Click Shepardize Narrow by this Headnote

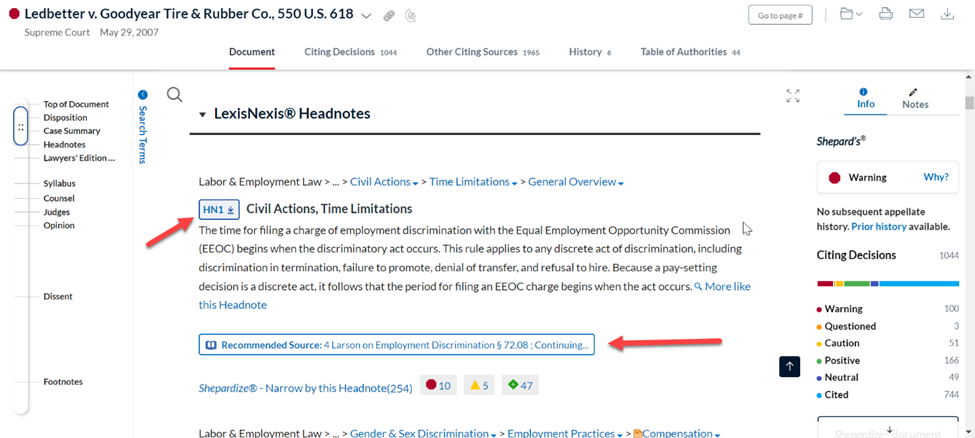(x=305, y=388)
